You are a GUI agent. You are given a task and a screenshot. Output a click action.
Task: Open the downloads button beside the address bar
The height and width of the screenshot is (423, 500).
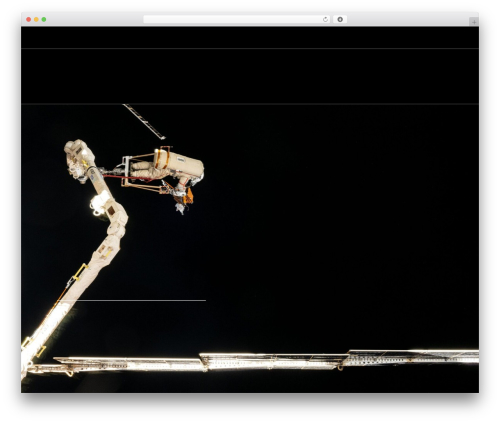(x=340, y=19)
